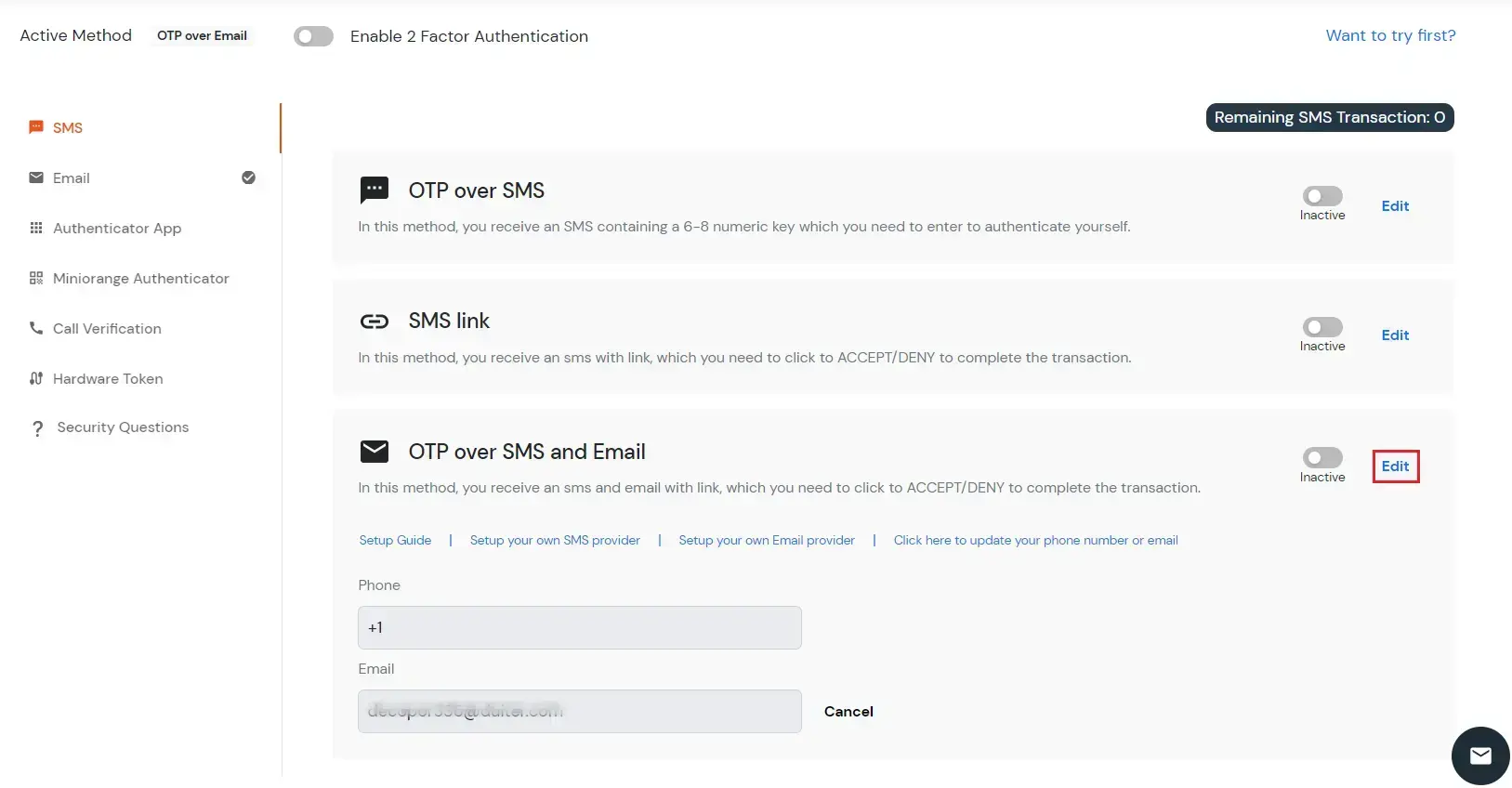Click the email chat widget at bottom right
This screenshot has height=788, width=1512.
[x=1479, y=755]
